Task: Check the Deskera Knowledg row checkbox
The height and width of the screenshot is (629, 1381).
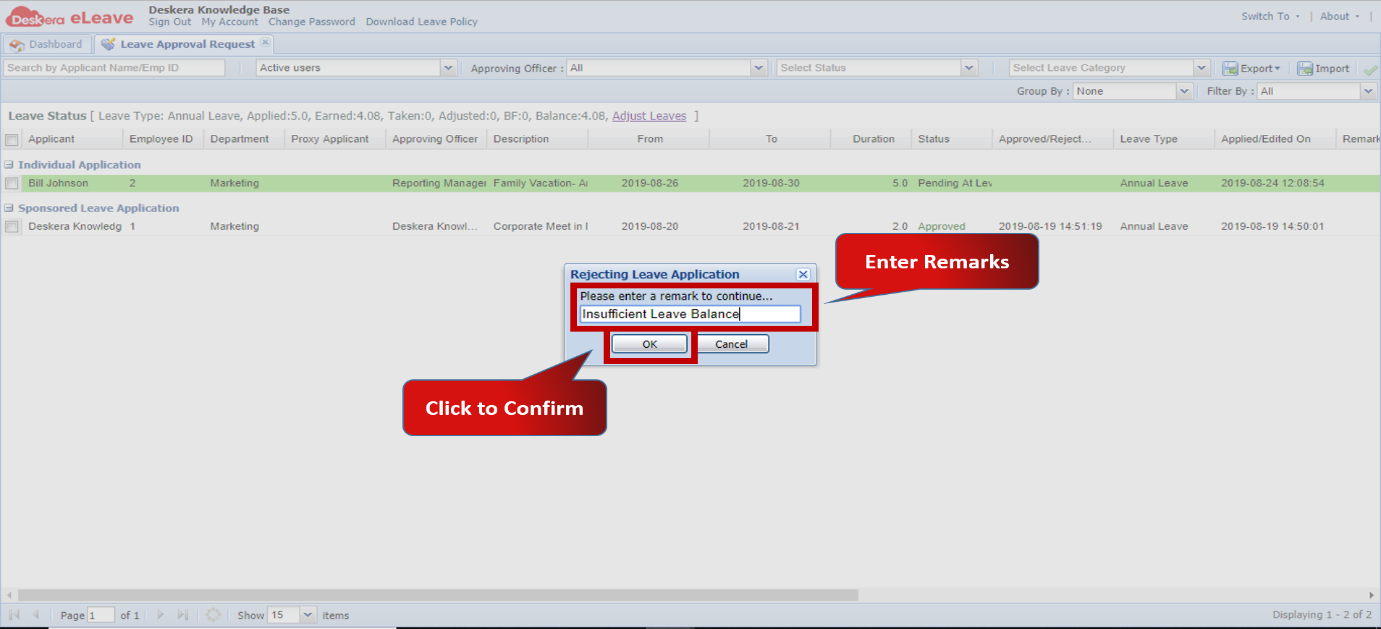Action: (x=12, y=226)
